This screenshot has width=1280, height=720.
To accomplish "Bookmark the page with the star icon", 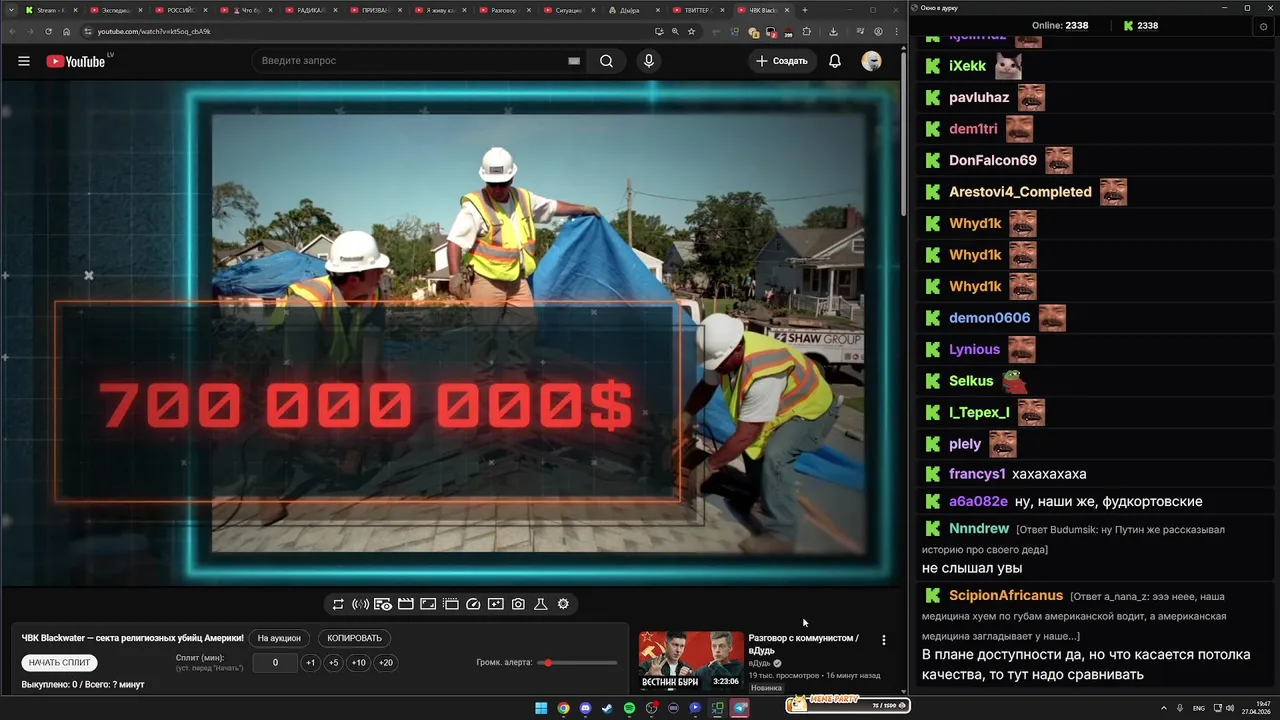I will tap(691, 31).
